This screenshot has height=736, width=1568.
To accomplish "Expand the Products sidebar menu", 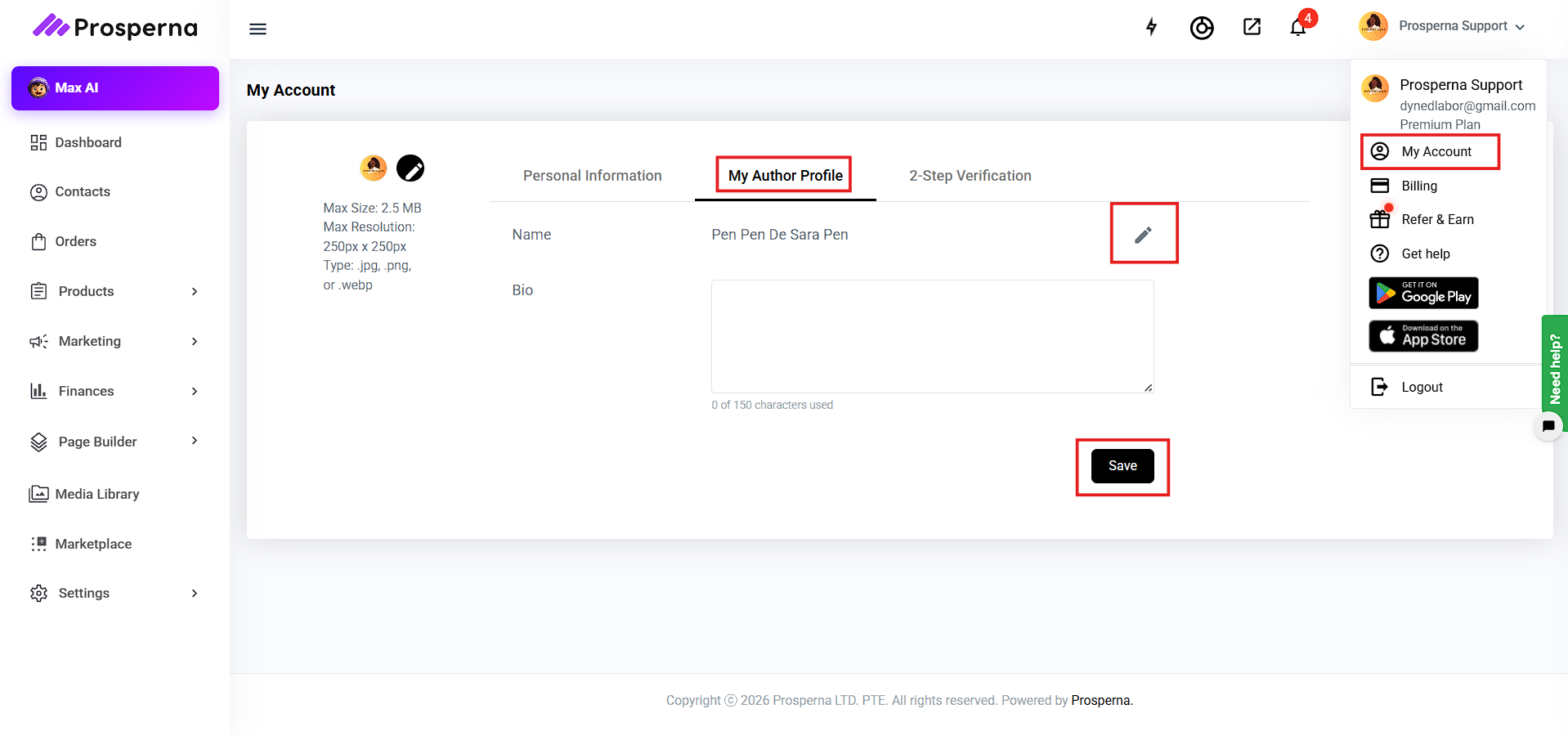I will pyautogui.click(x=114, y=291).
